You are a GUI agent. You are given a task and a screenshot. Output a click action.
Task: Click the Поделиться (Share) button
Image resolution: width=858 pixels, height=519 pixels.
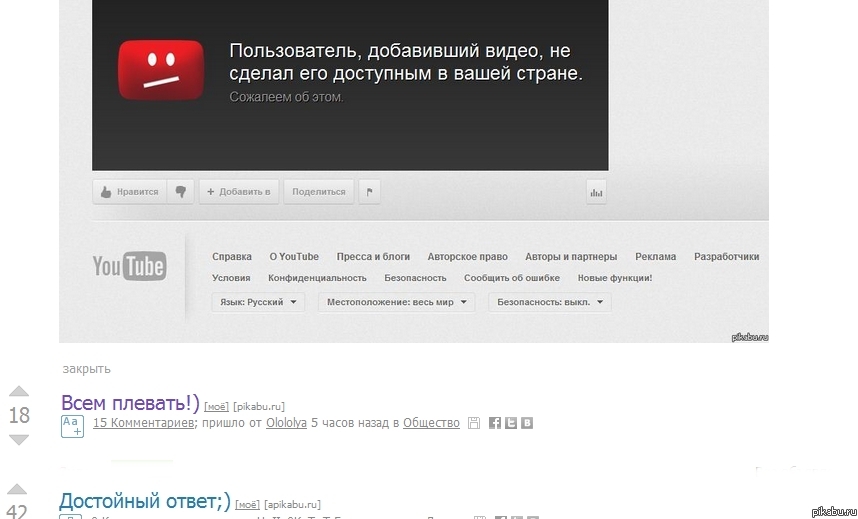coord(318,192)
